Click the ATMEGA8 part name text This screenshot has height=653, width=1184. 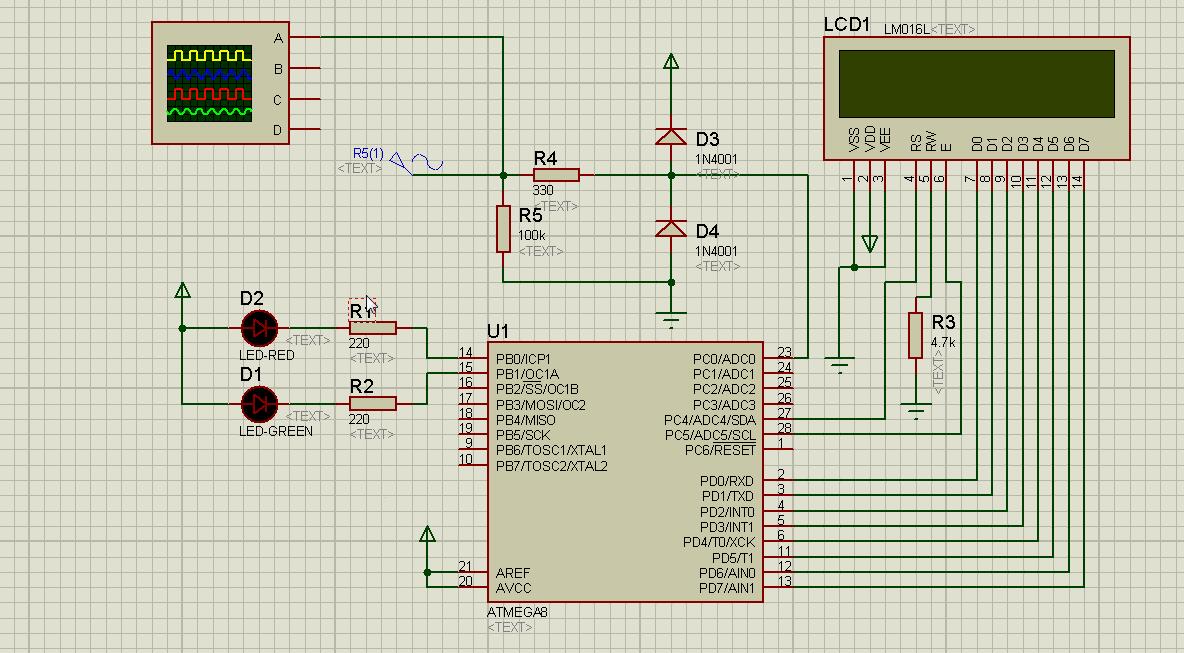[x=517, y=611]
